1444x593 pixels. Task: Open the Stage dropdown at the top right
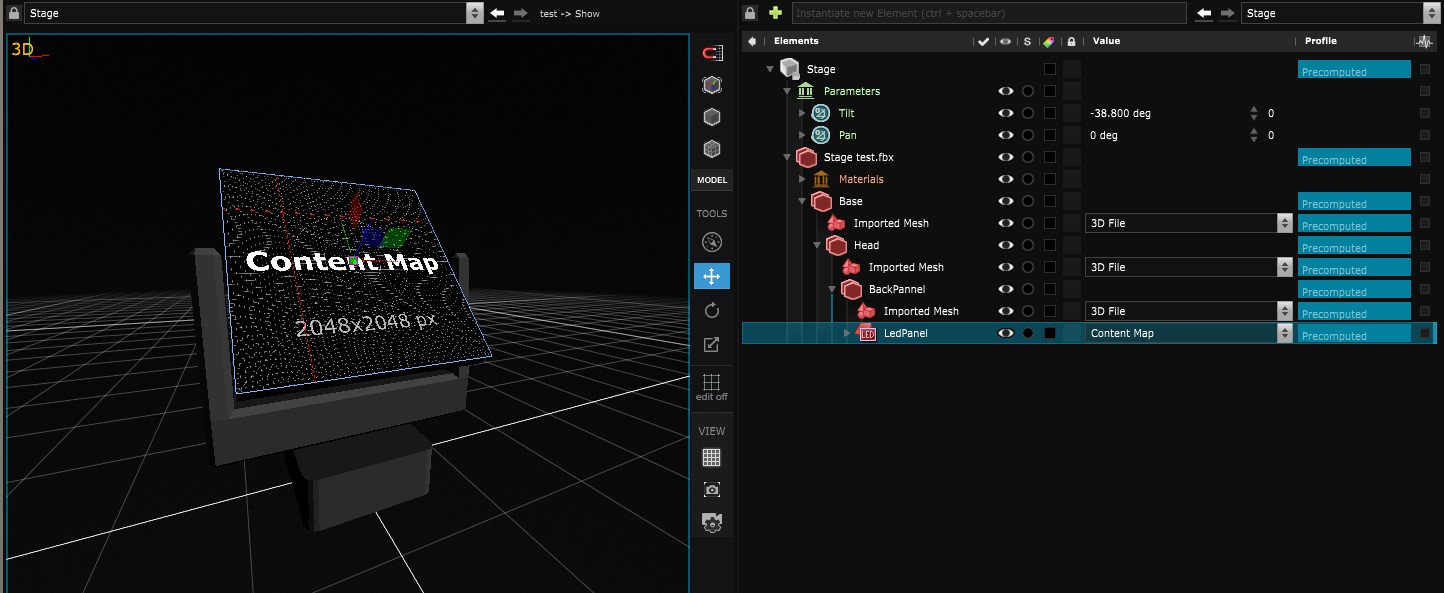tap(1340, 13)
